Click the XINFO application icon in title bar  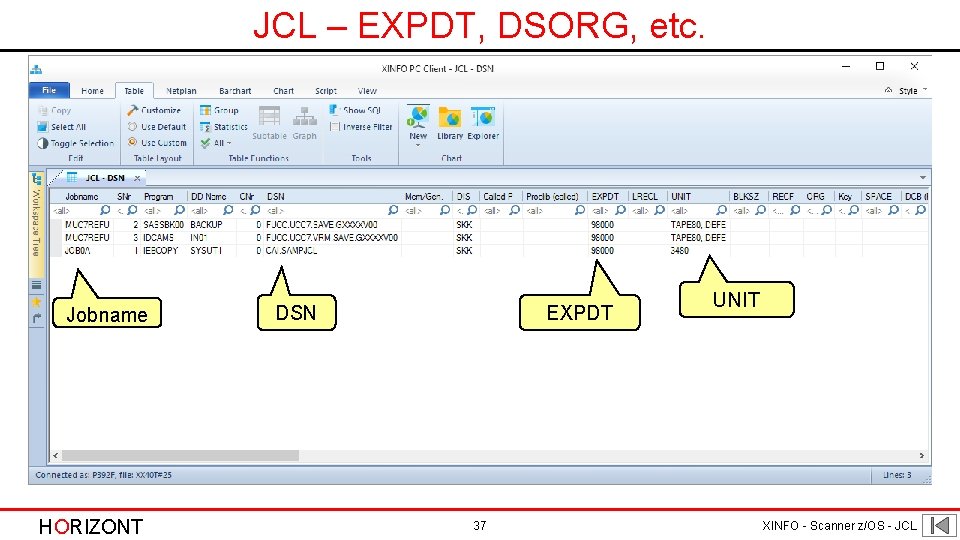[x=36, y=69]
